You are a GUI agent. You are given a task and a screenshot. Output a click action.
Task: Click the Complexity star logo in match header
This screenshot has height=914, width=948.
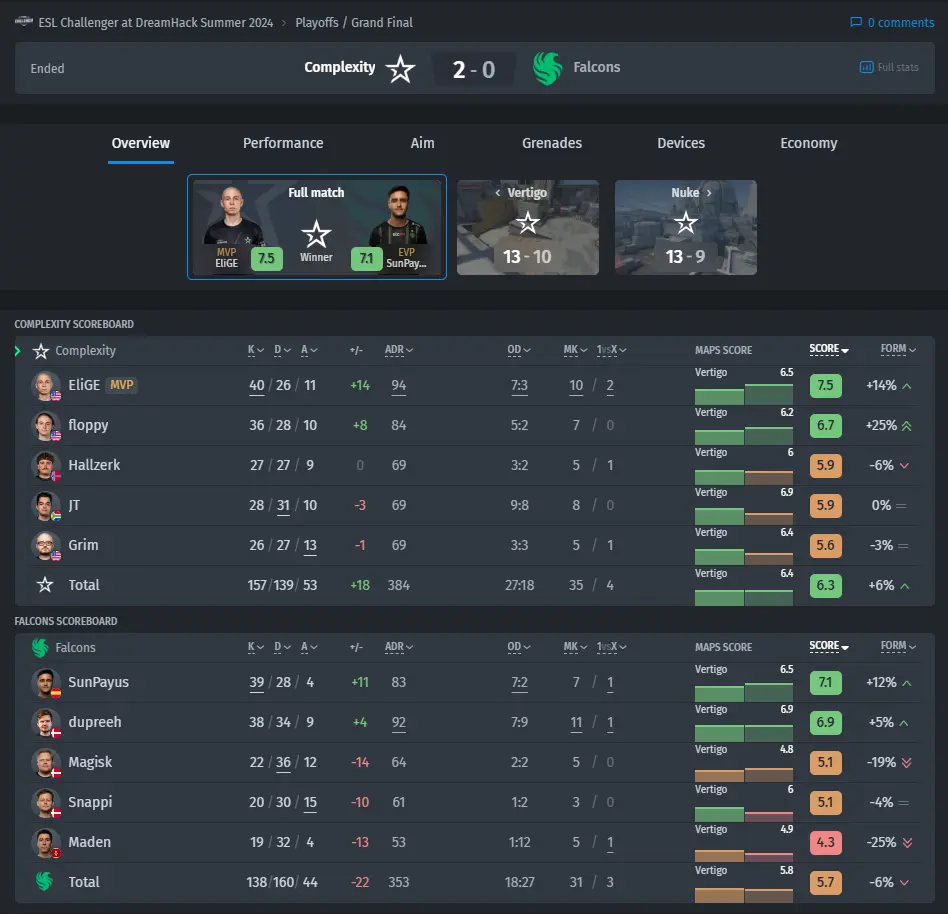(400, 68)
